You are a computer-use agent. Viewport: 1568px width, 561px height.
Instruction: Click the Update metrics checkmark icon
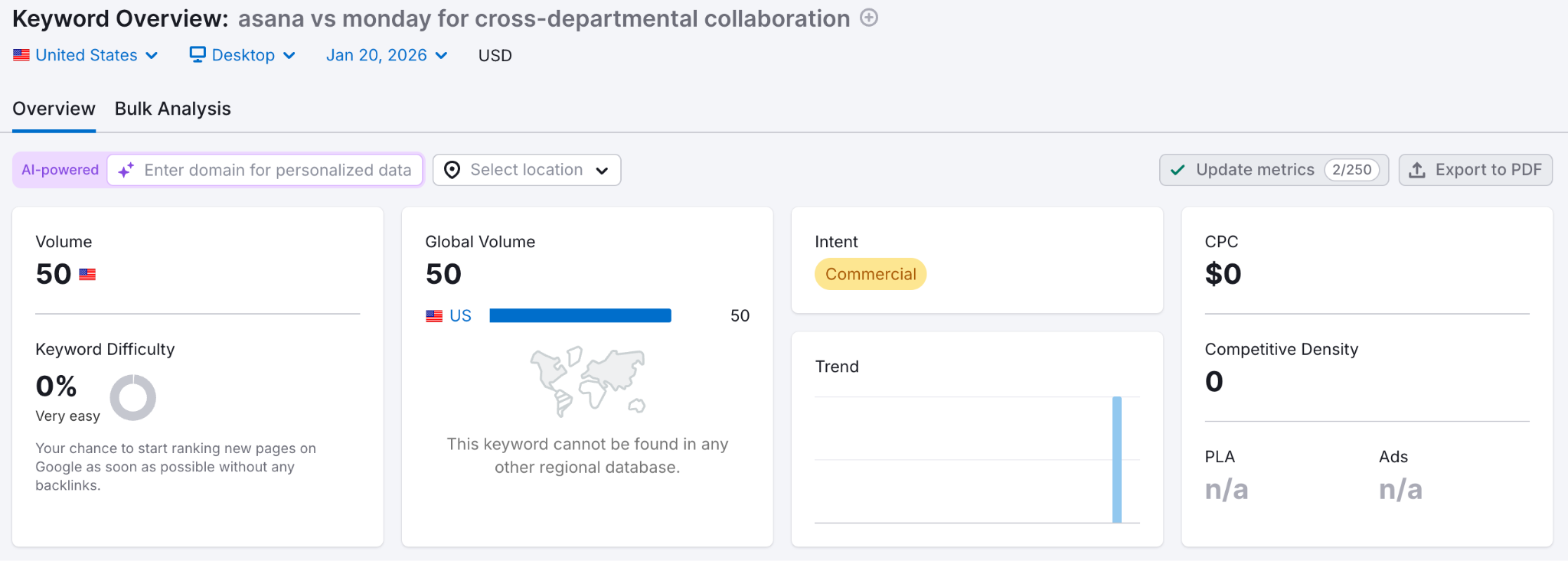click(1178, 170)
